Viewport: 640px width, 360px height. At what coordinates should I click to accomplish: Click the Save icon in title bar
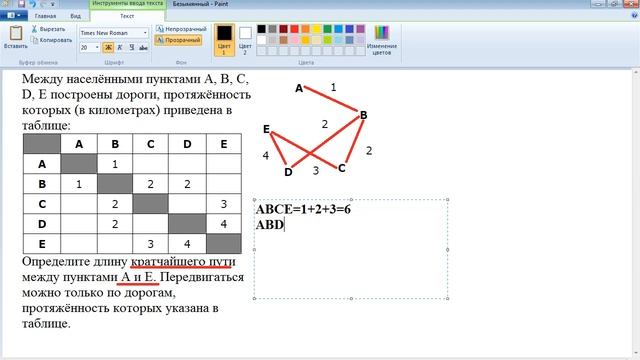pos(21,4)
